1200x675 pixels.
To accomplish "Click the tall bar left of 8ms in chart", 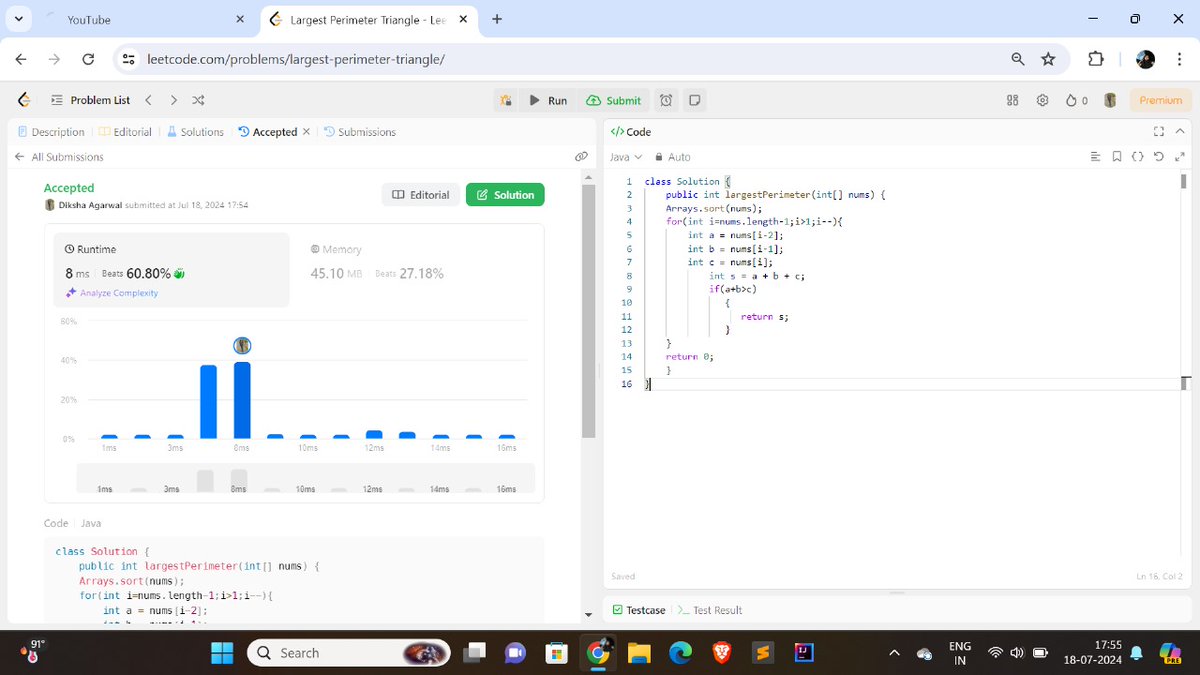I will (x=208, y=402).
